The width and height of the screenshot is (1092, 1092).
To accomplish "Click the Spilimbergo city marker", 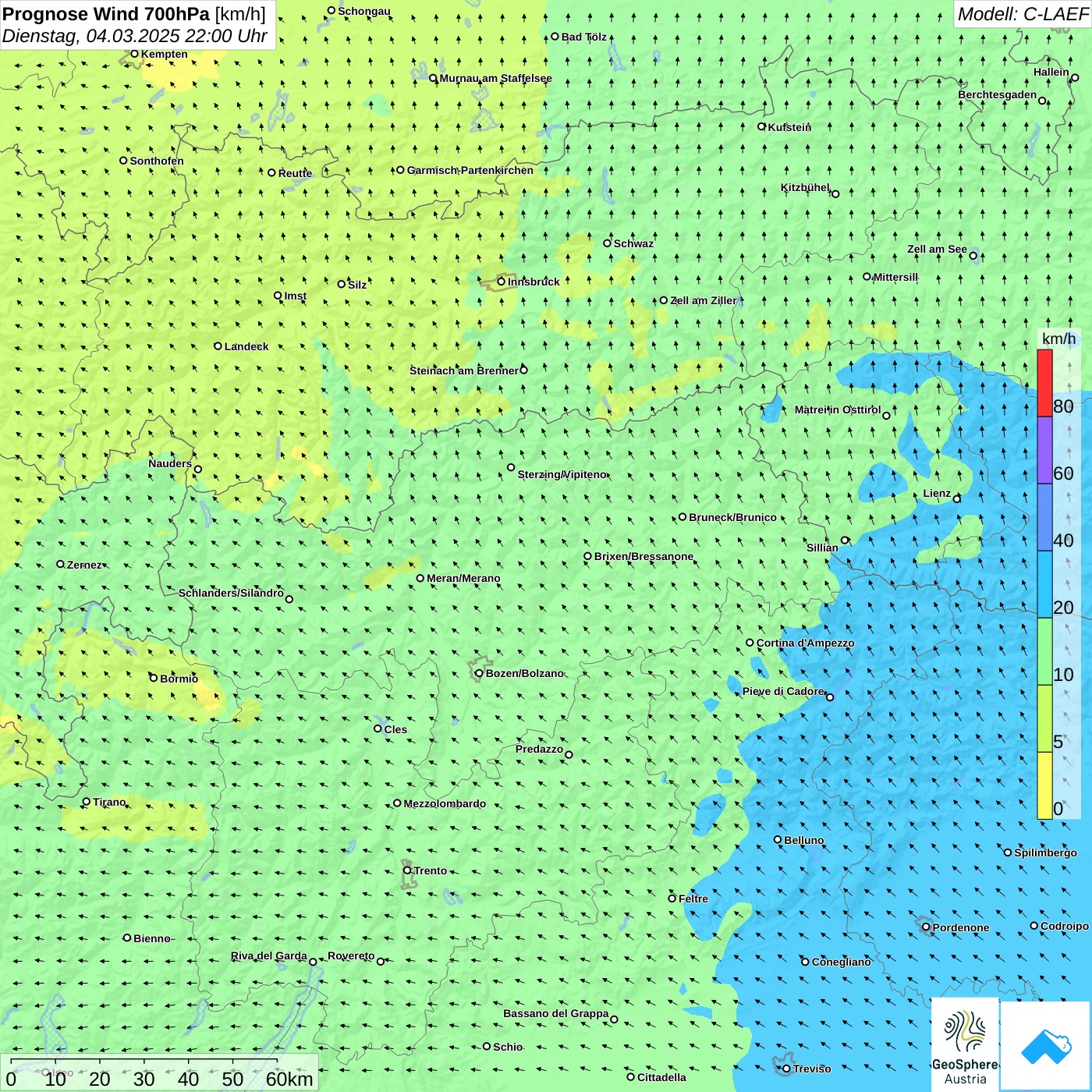I will pos(1008,853).
